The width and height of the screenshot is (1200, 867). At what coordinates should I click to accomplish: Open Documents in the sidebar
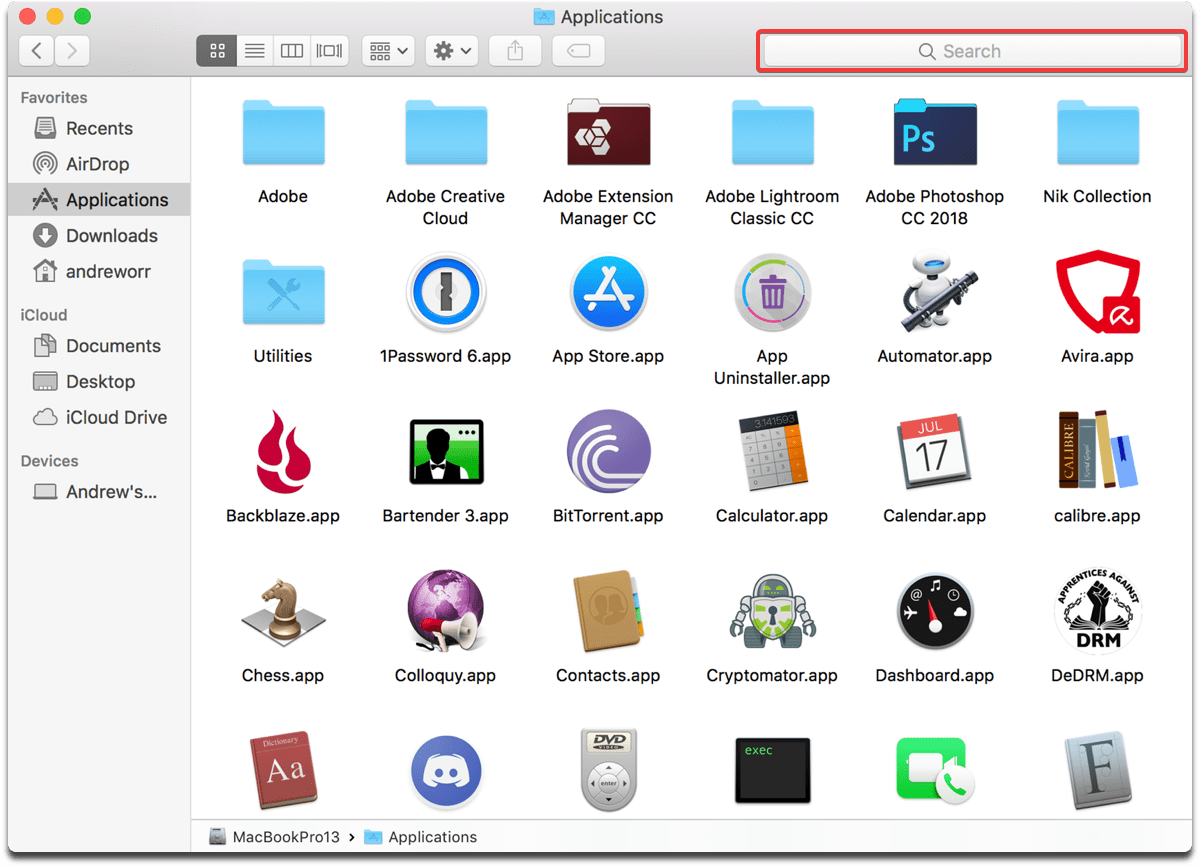(99, 346)
